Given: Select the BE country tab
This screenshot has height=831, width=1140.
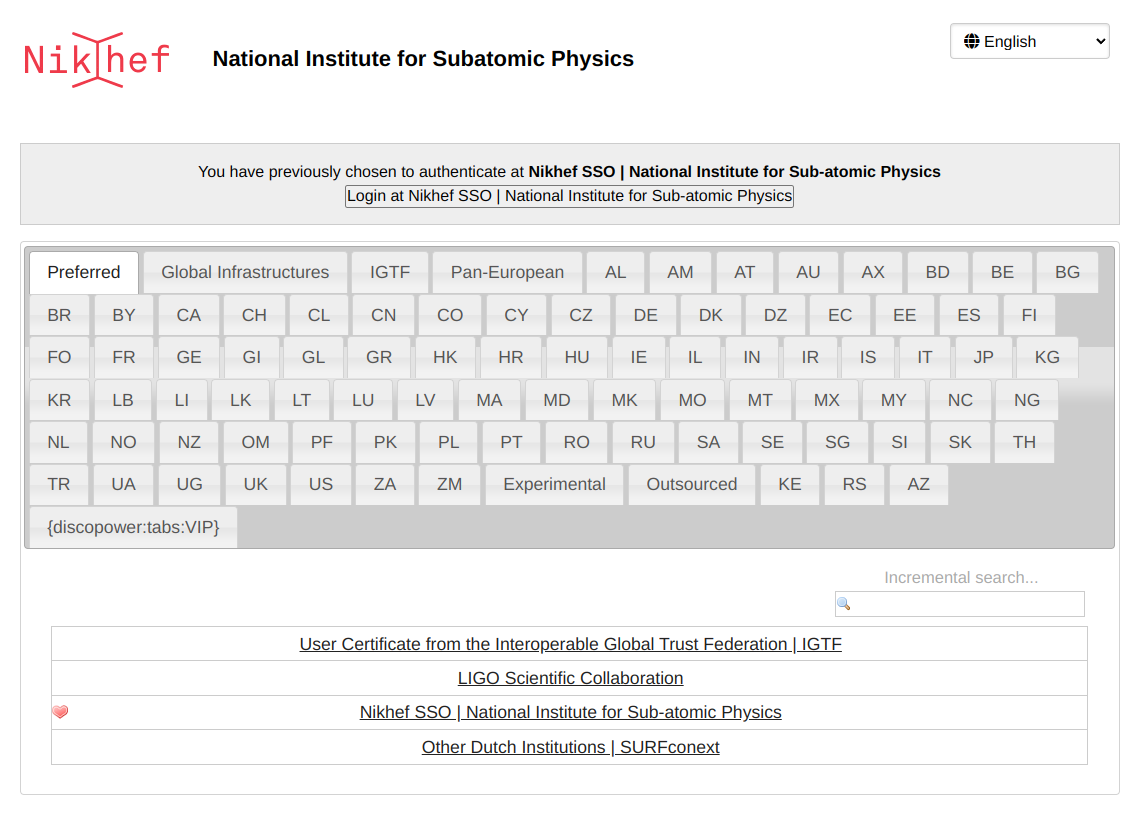Looking at the screenshot, I should pyautogui.click(x=1002, y=273).
